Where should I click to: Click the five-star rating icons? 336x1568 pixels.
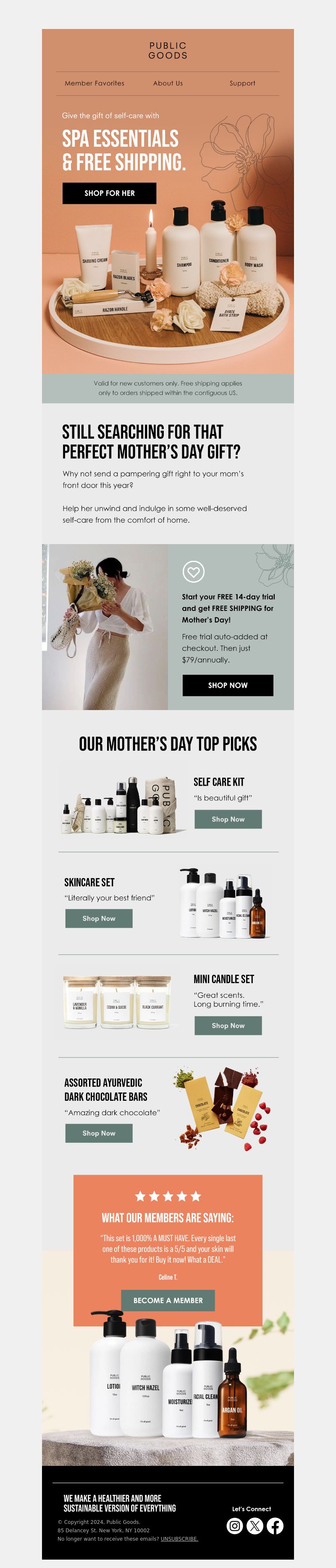click(x=168, y=1196)
